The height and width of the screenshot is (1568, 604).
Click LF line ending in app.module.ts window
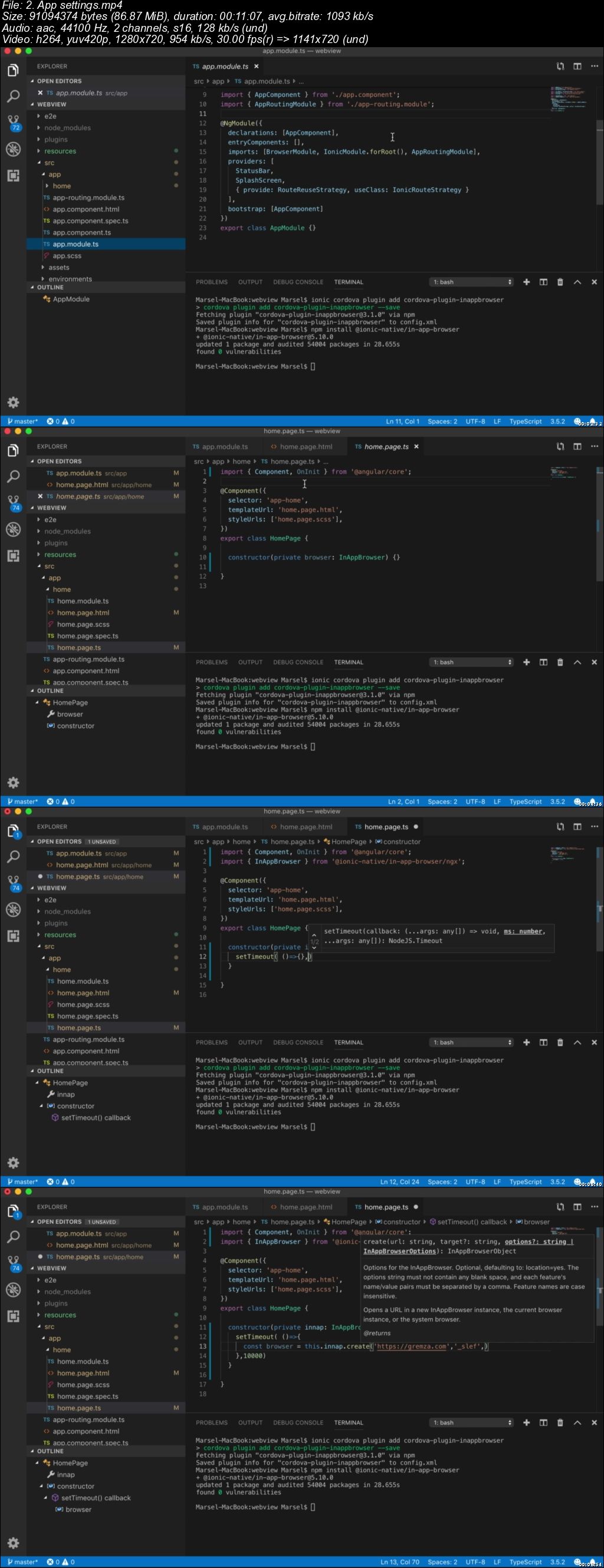[497, 421]
